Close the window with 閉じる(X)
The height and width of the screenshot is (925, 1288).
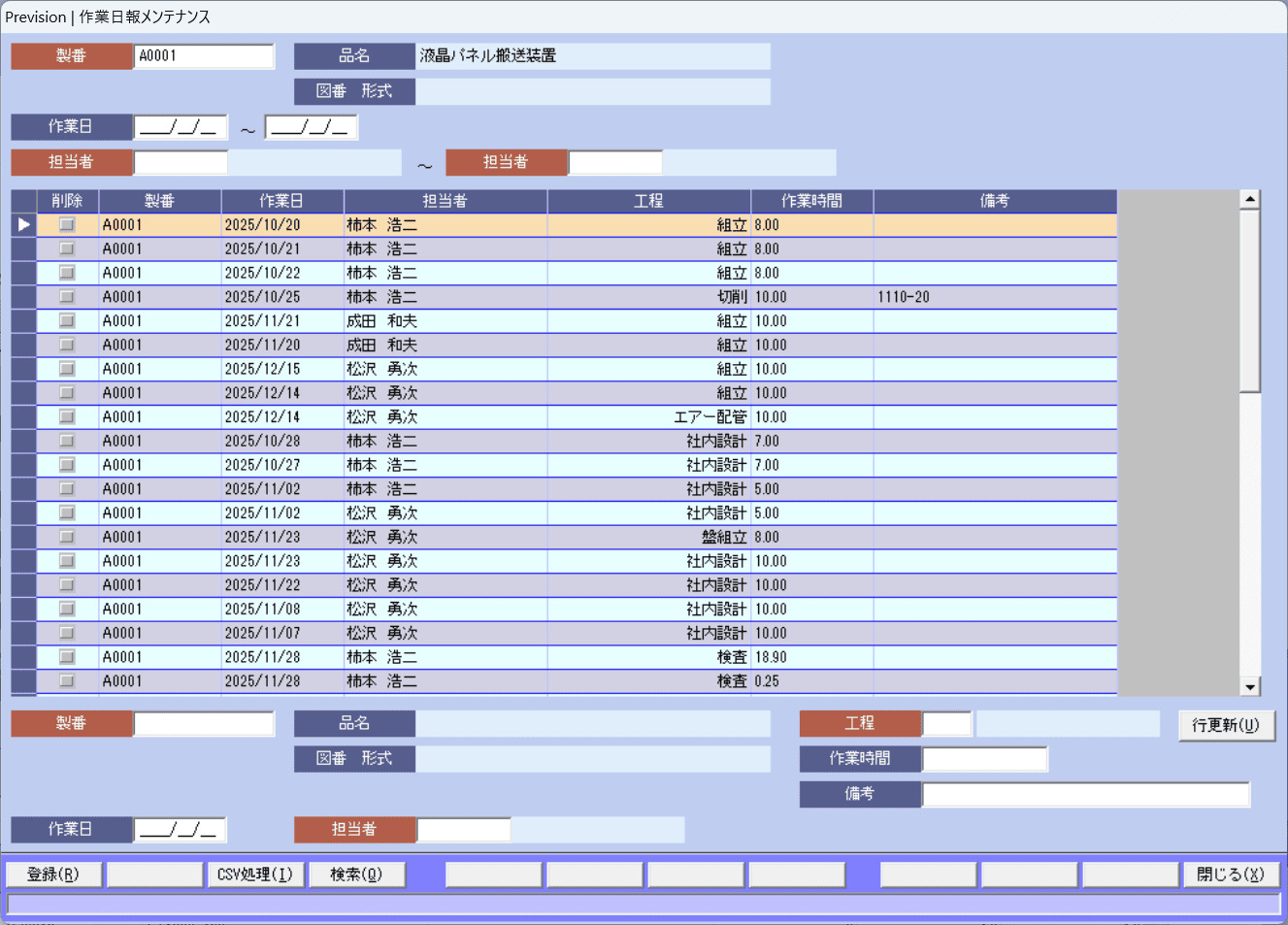point(1230,875)
